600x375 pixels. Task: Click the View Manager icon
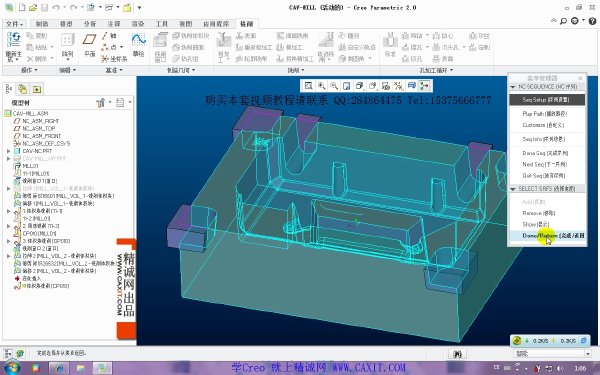tap(386, 86)
